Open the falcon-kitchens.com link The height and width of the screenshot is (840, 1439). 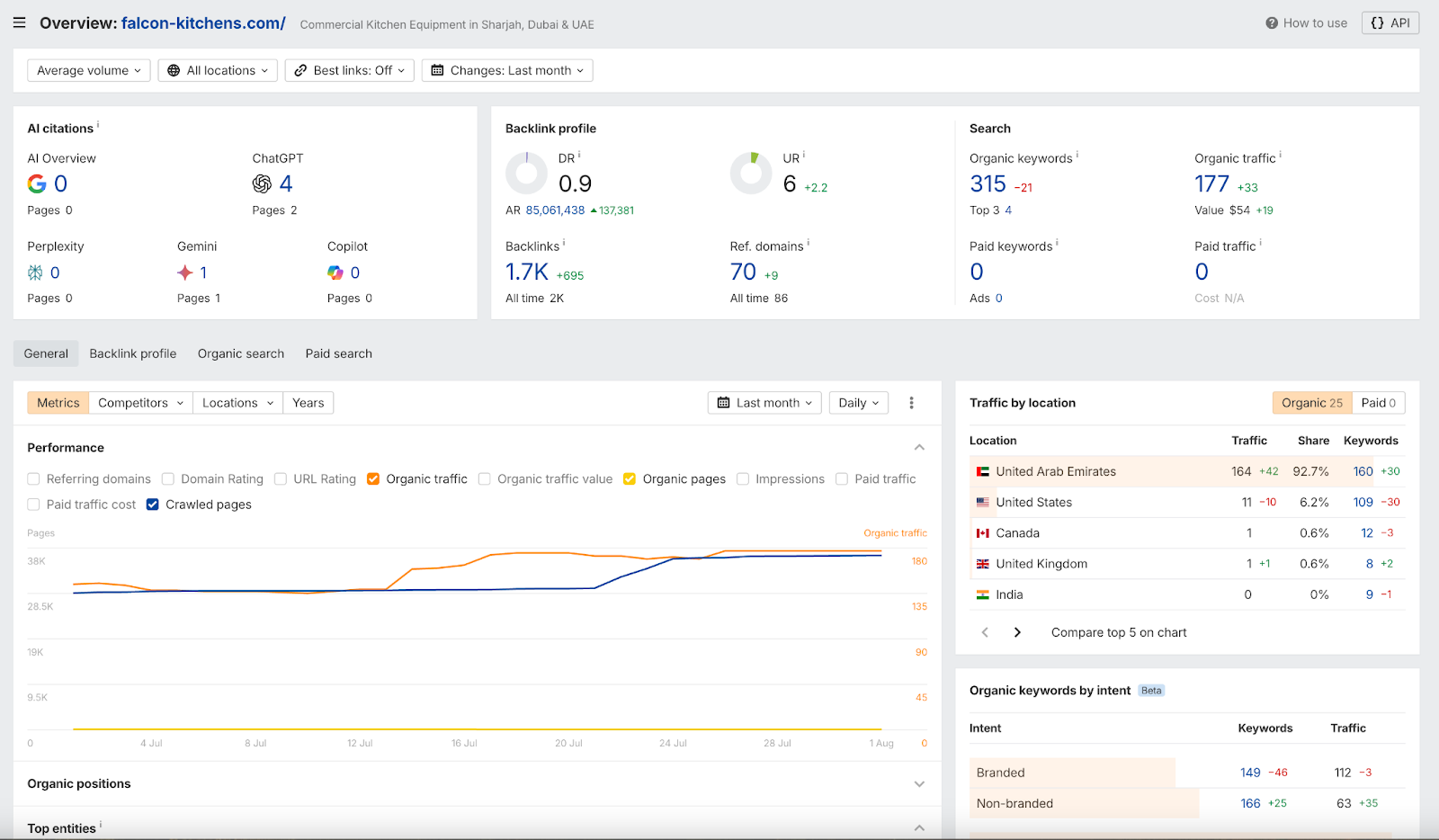tap(203, 23)
